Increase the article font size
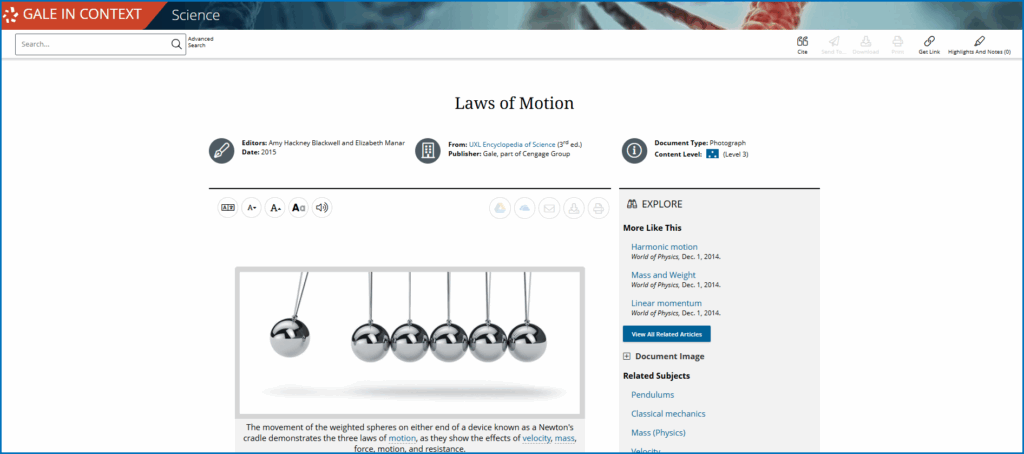Viewport: 1024px width, 454px height. point(251,208)
